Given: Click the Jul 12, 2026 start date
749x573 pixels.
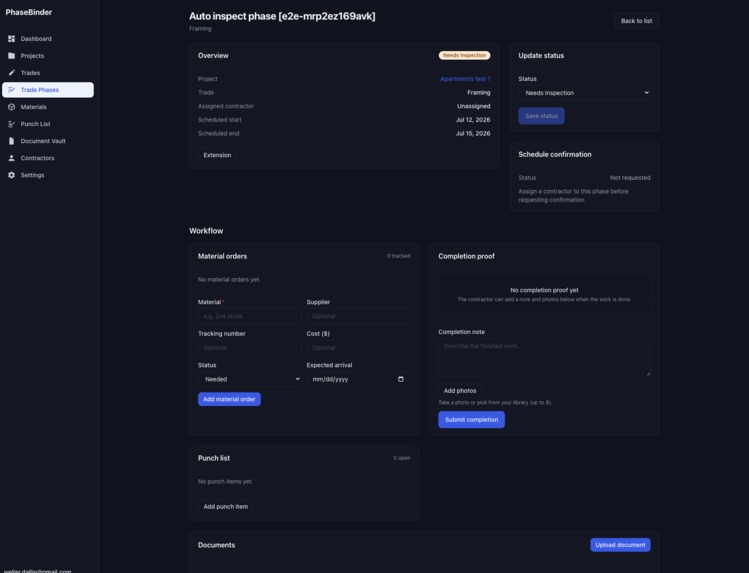Looking at the screenshot, I should point(473,120).
